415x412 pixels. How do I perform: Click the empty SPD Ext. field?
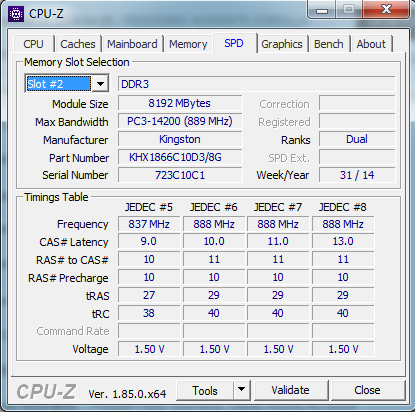(357, 157)
